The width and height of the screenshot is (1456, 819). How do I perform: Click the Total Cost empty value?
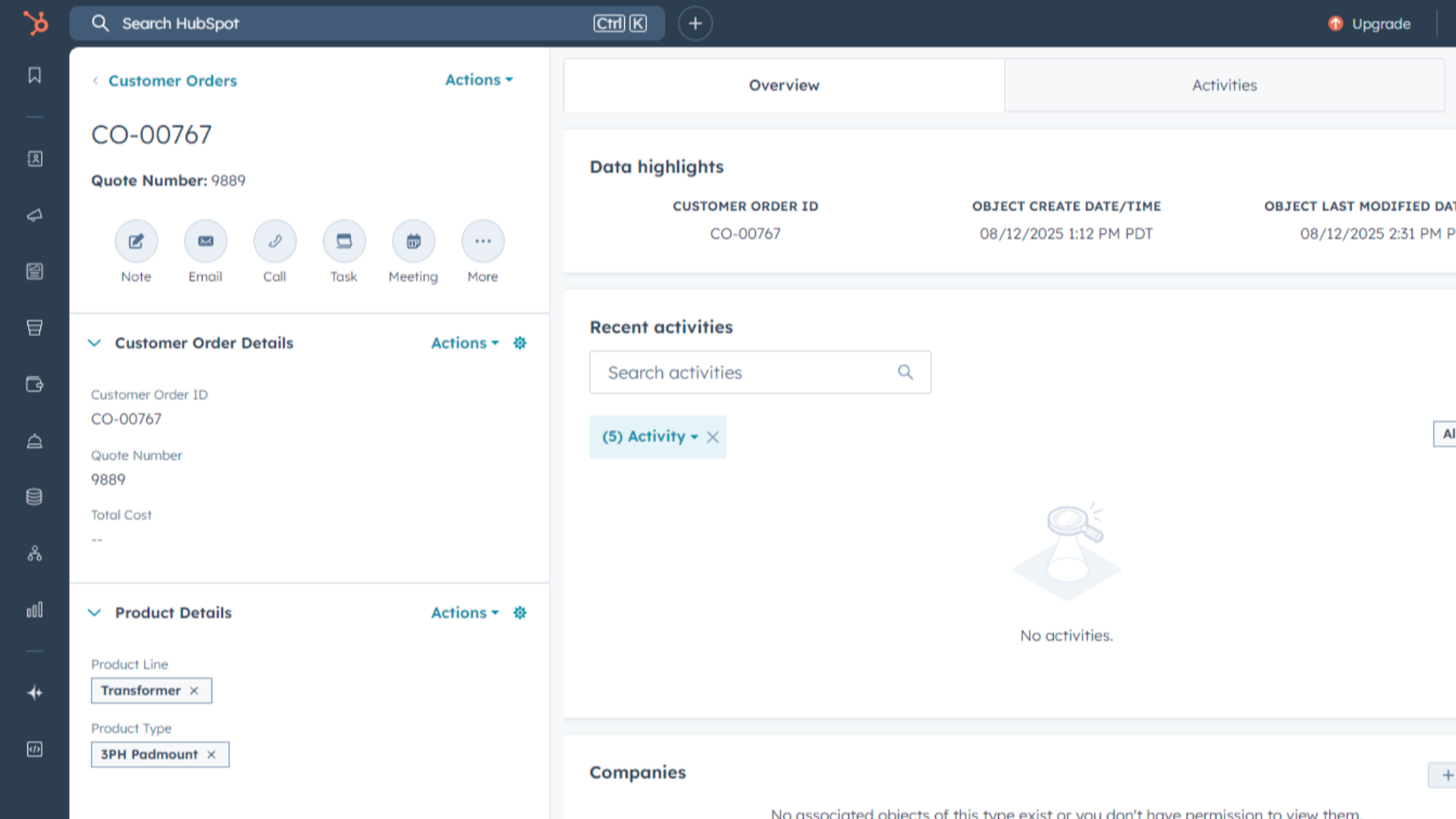pyautogui.click(x=97, y=540)
